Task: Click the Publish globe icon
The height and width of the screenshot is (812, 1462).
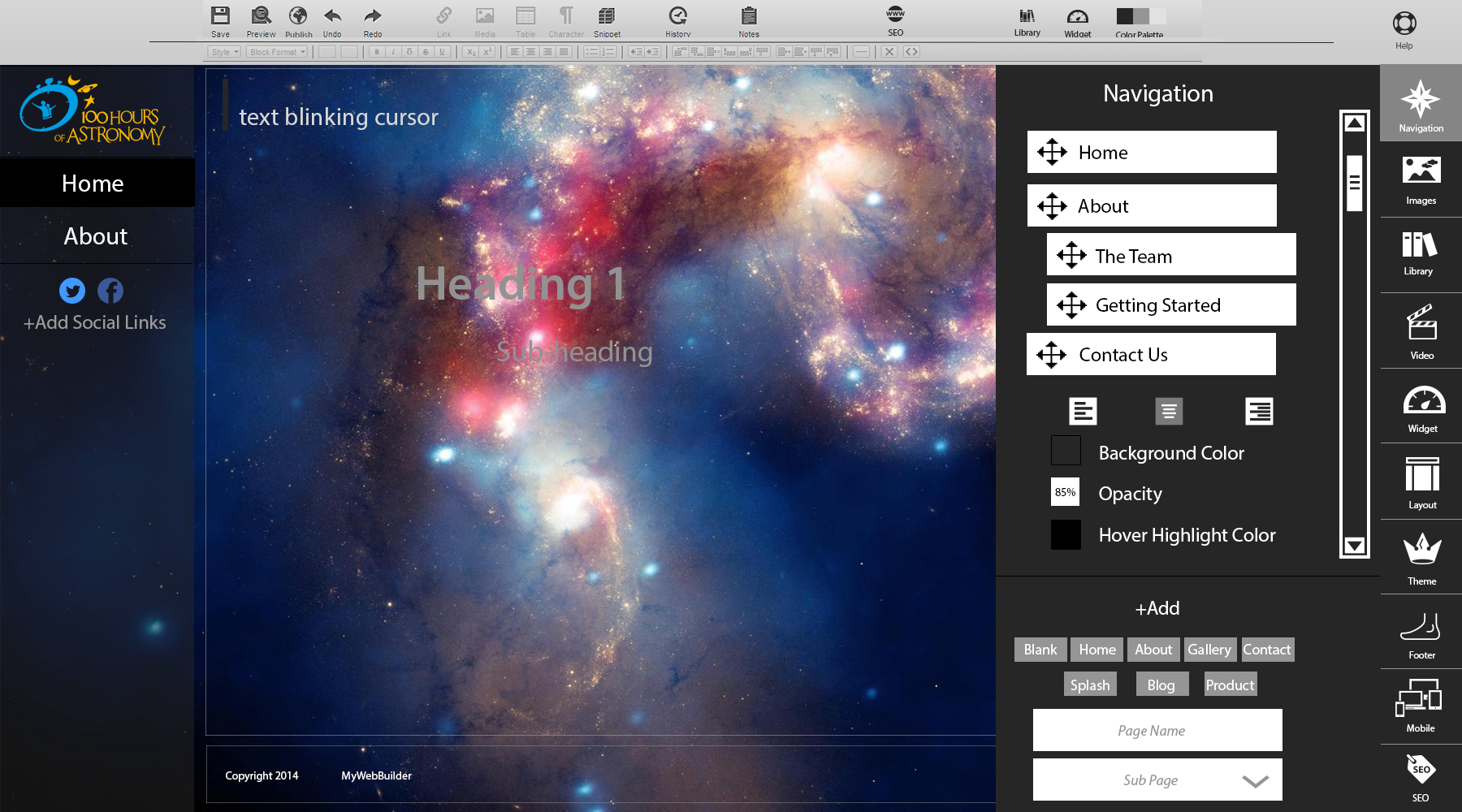Action: pos(298,15)
